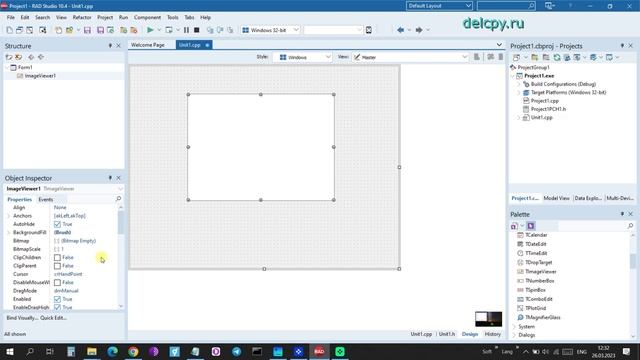640x360 pixels.
Task: Click the Windows Start button
Action: click(x=9, y=351)
